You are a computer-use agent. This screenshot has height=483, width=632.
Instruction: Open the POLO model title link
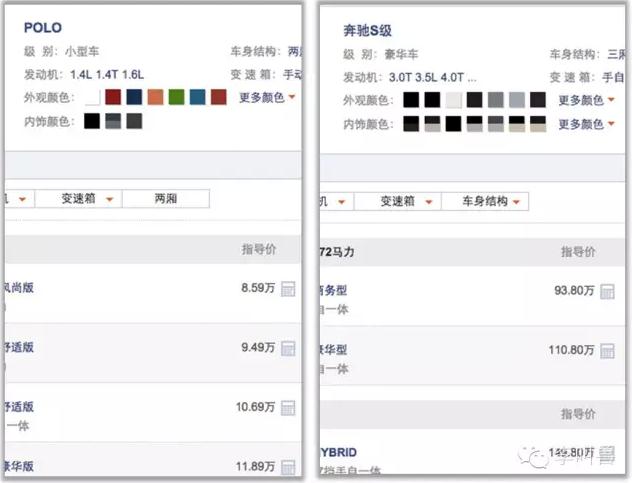[x=43, y=27]
